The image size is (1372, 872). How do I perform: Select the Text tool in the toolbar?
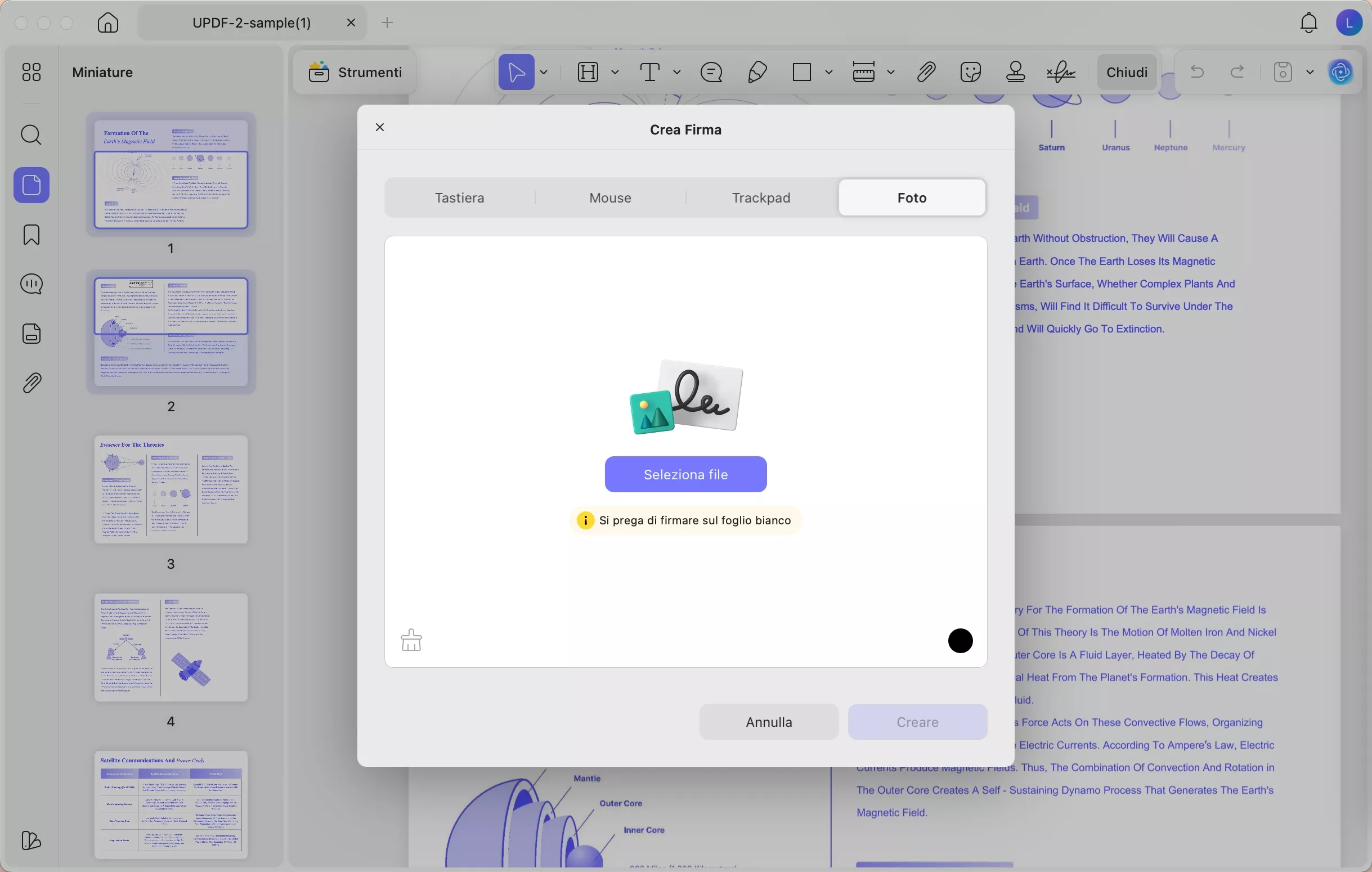click(x=650, y=72)
